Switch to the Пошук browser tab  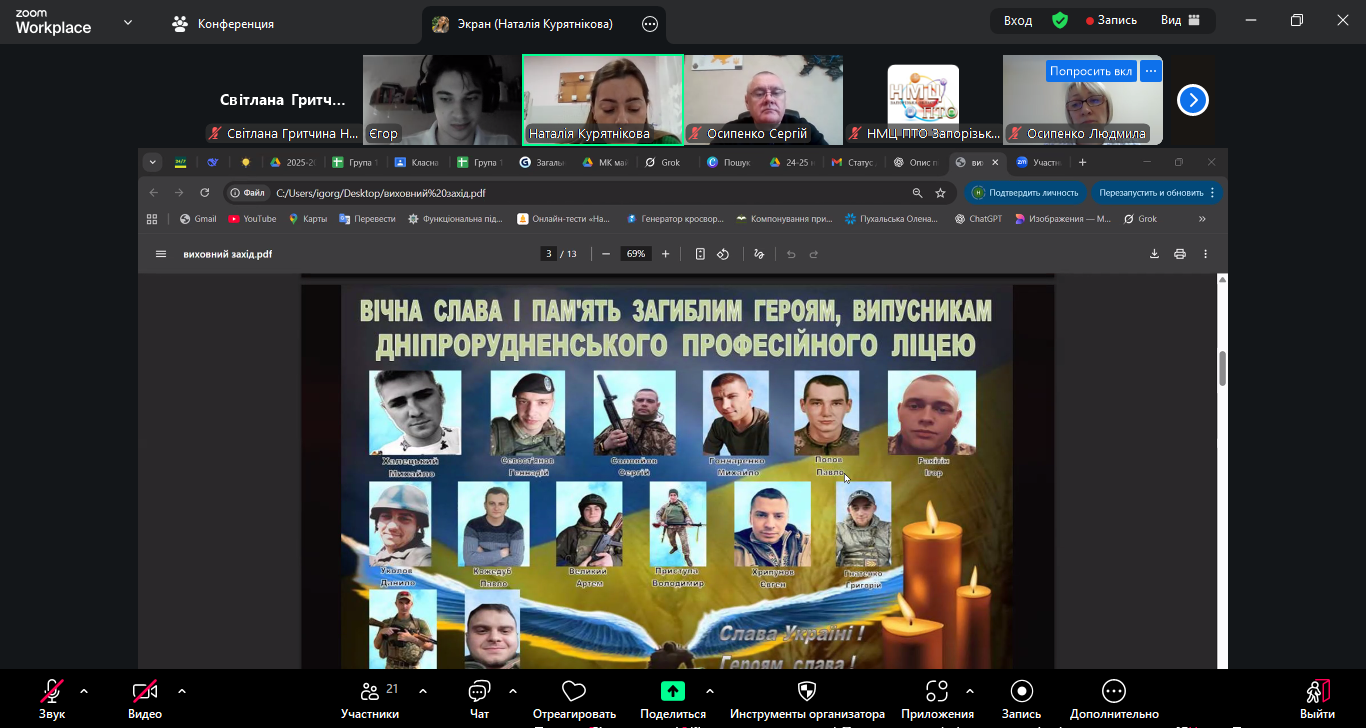[x=726, y=162]
